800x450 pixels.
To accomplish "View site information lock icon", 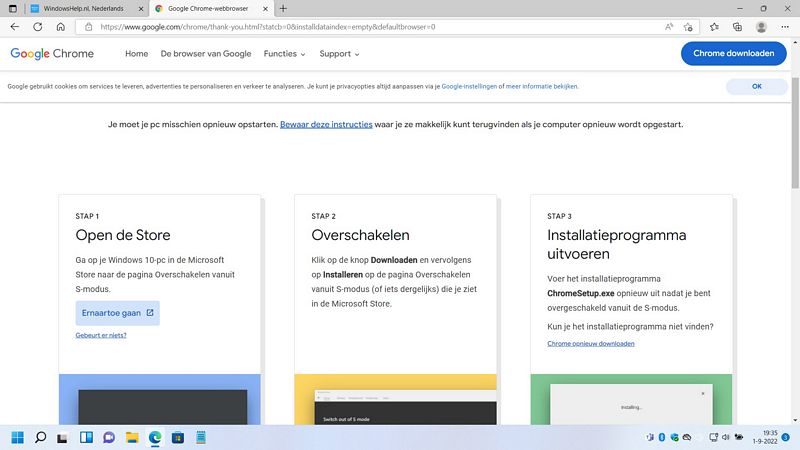I will 88,27.
